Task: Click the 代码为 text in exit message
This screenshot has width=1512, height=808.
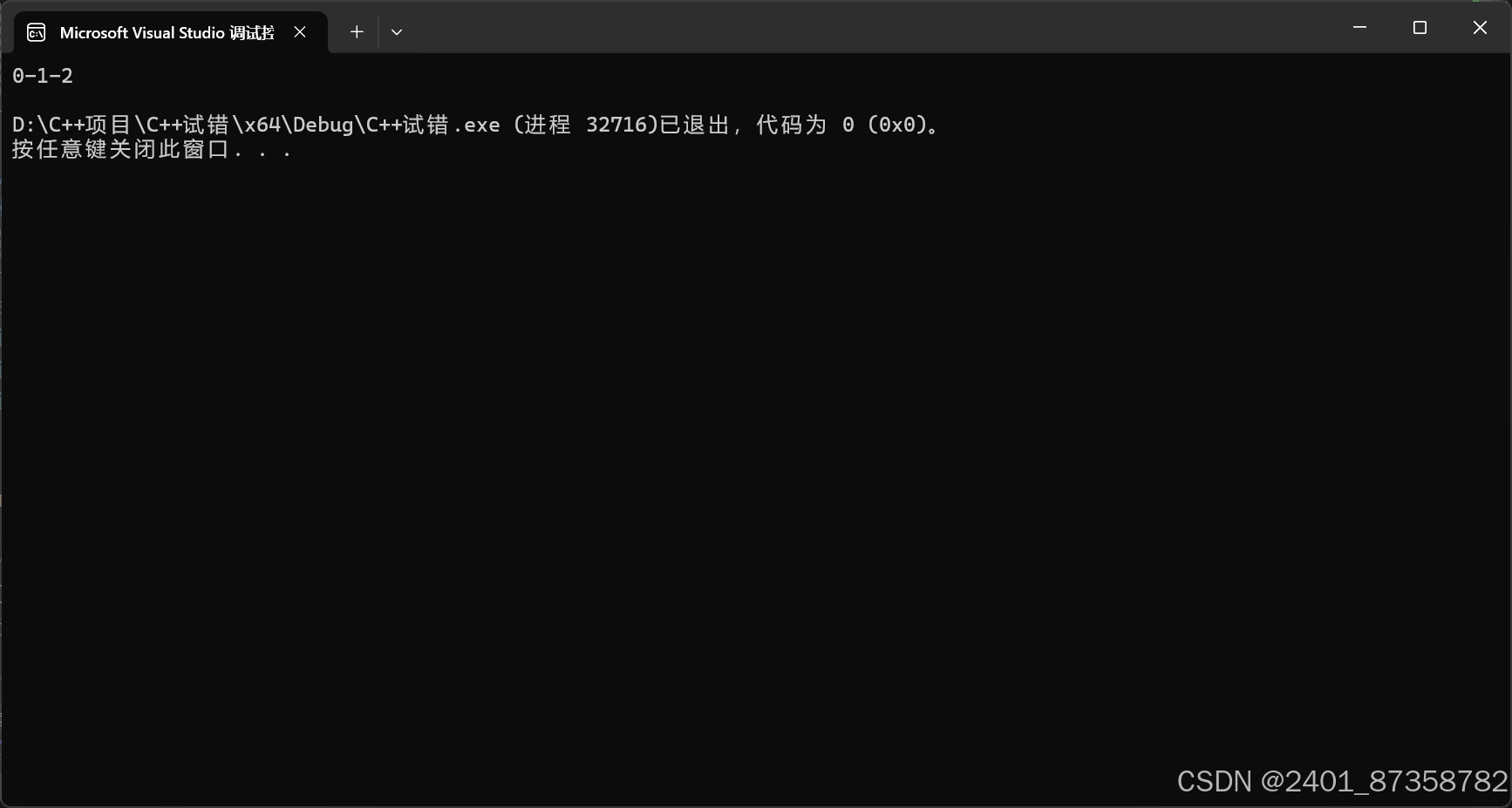Action: (791, 125)
